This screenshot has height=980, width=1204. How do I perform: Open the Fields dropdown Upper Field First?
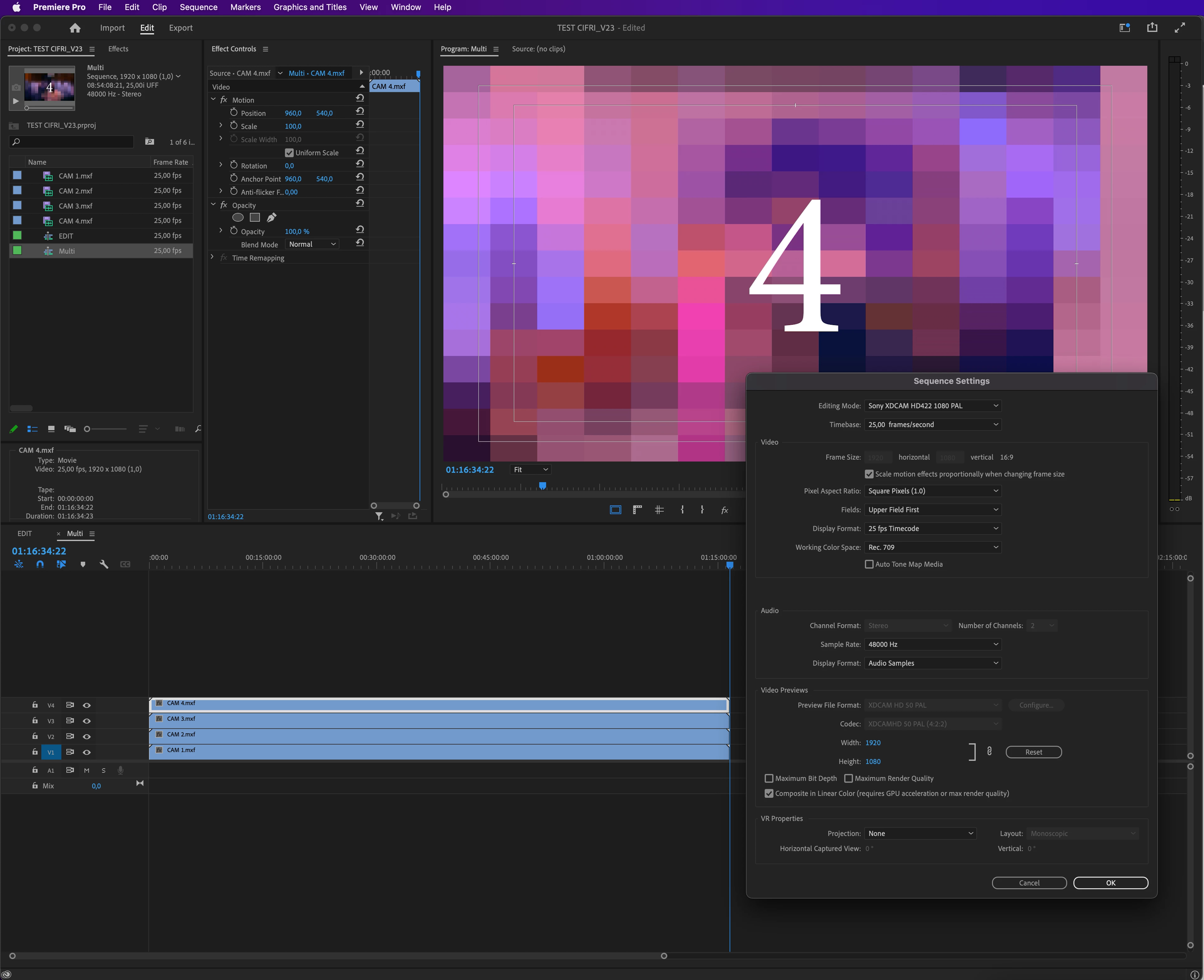click(x=933, y=510)
